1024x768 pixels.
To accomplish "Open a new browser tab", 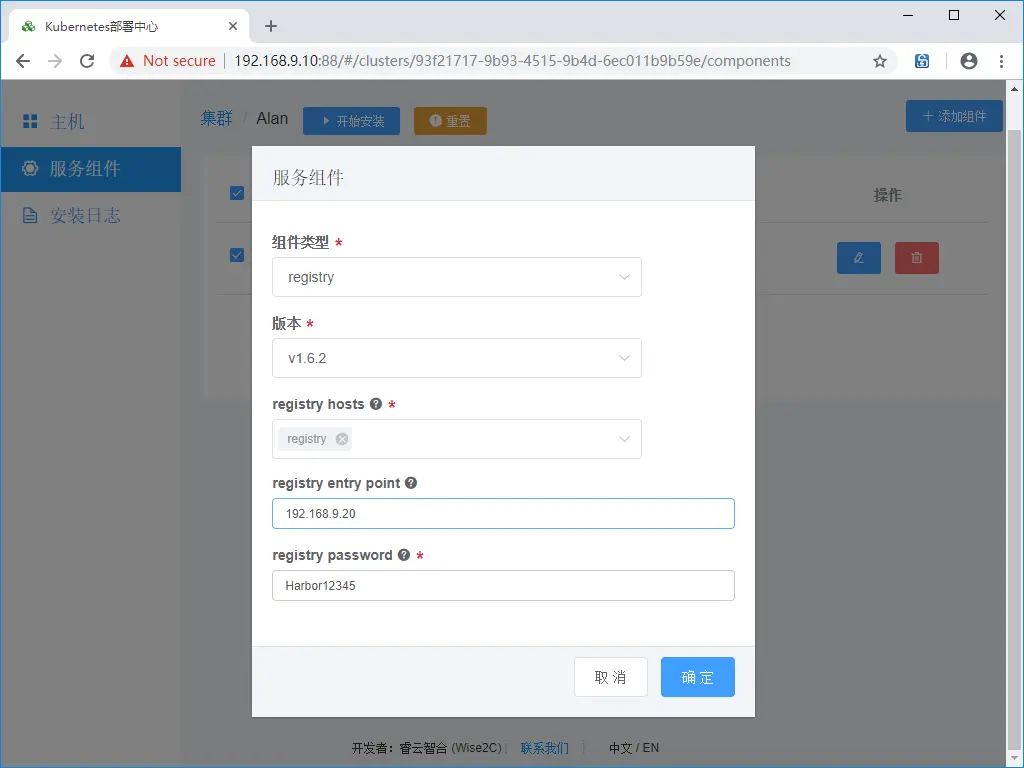I will (271, 26).
